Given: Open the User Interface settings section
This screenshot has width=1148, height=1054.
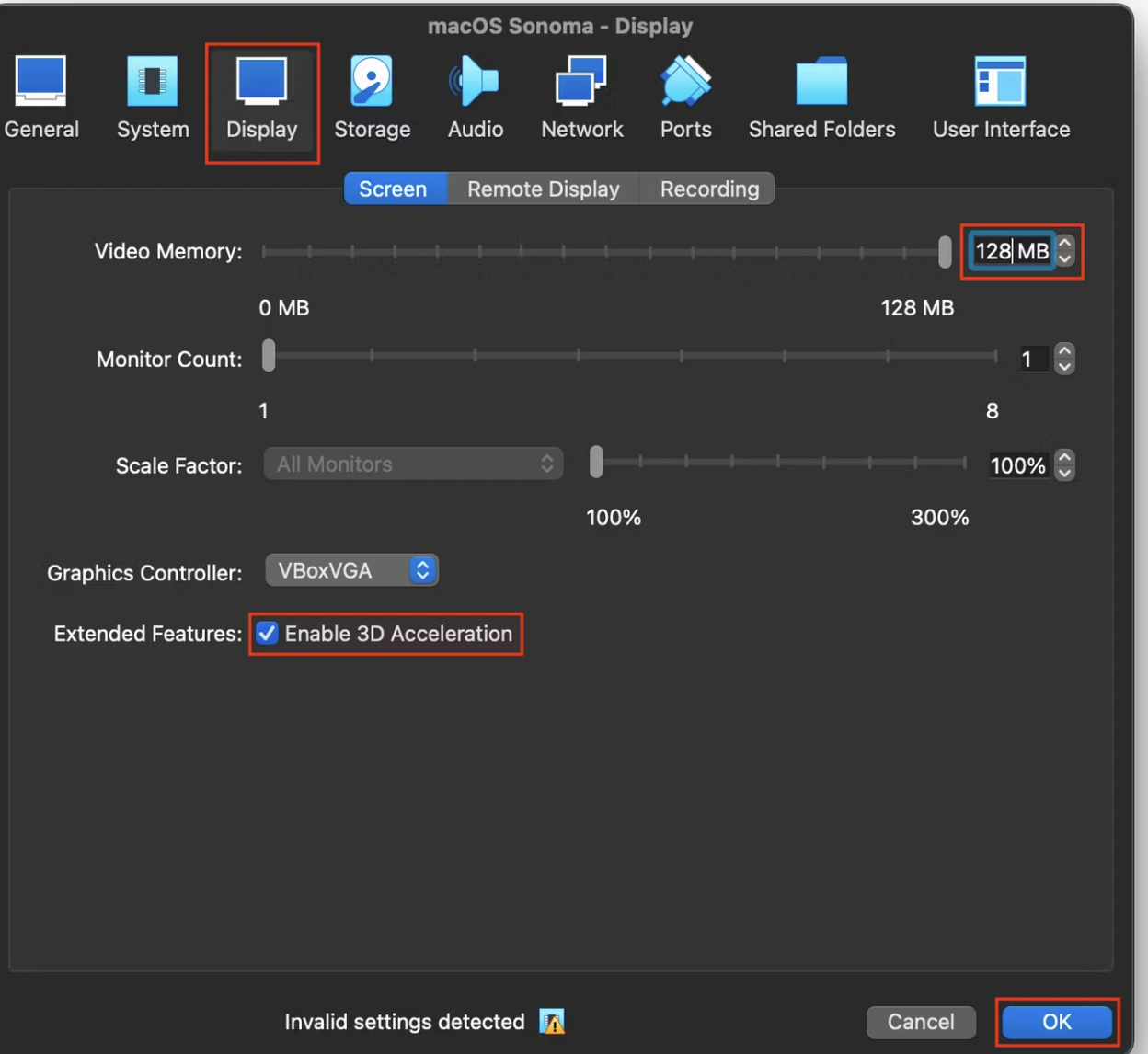Looking at the screenshot, I should pos(1001,97).
